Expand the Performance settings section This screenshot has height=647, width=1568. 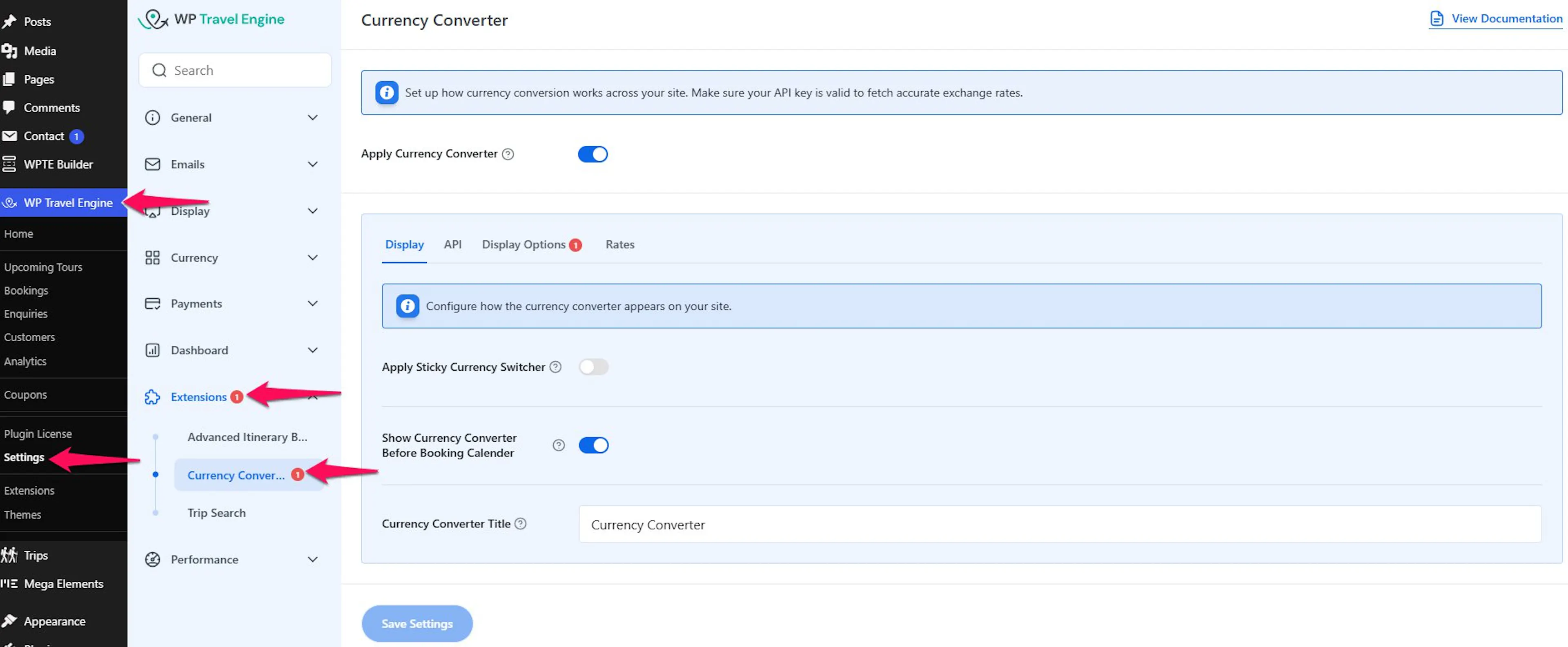coord(312,559)
